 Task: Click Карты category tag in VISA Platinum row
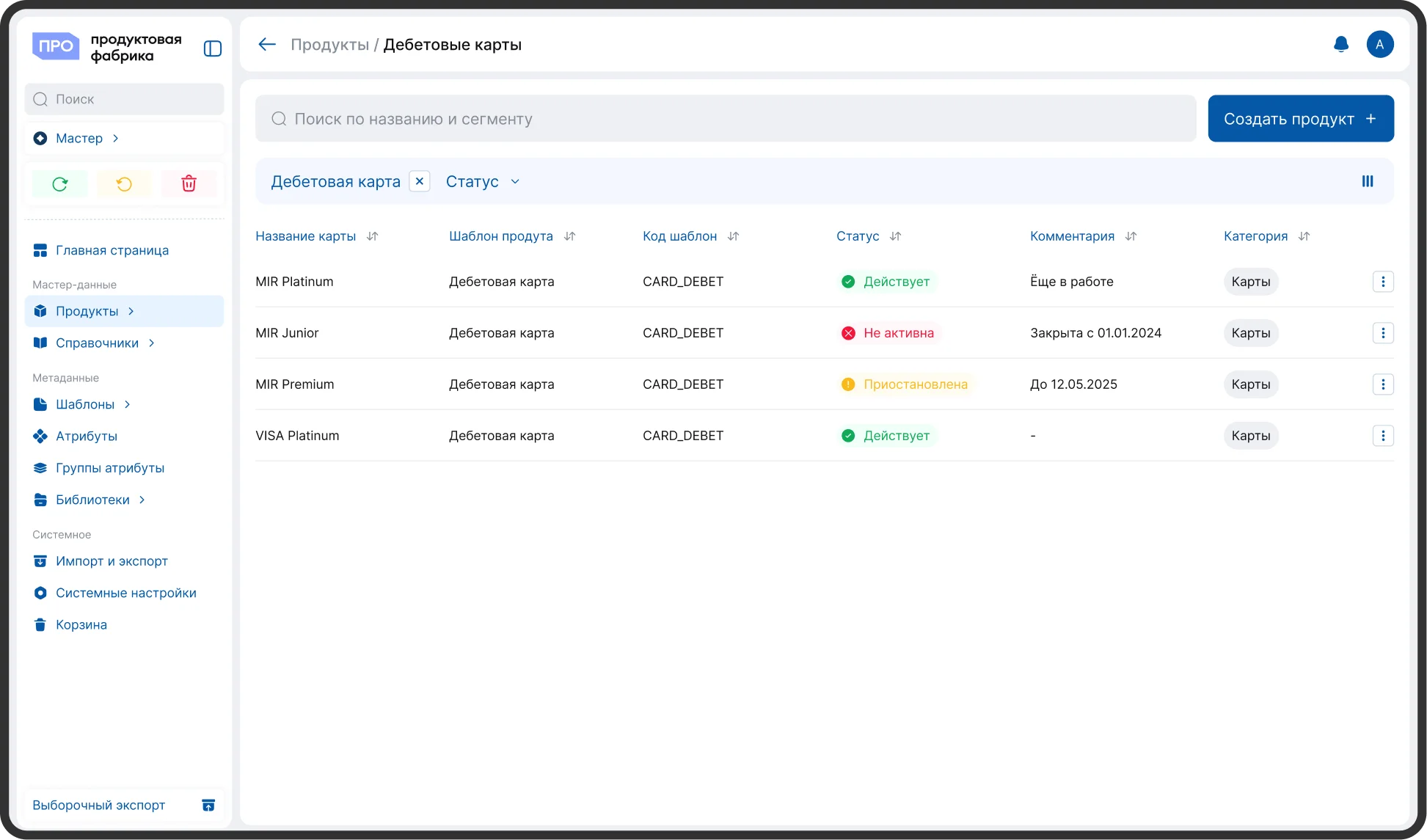point(1251,436)
